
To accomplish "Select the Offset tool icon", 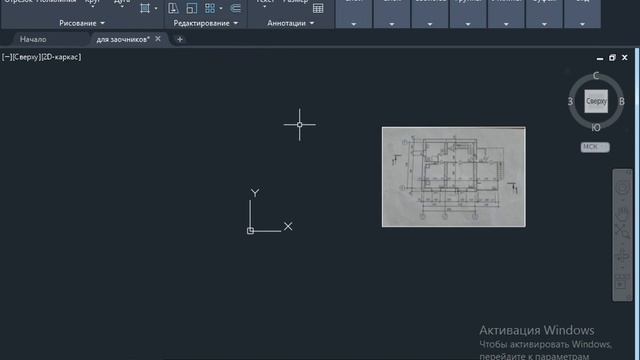I will (236, 8).
